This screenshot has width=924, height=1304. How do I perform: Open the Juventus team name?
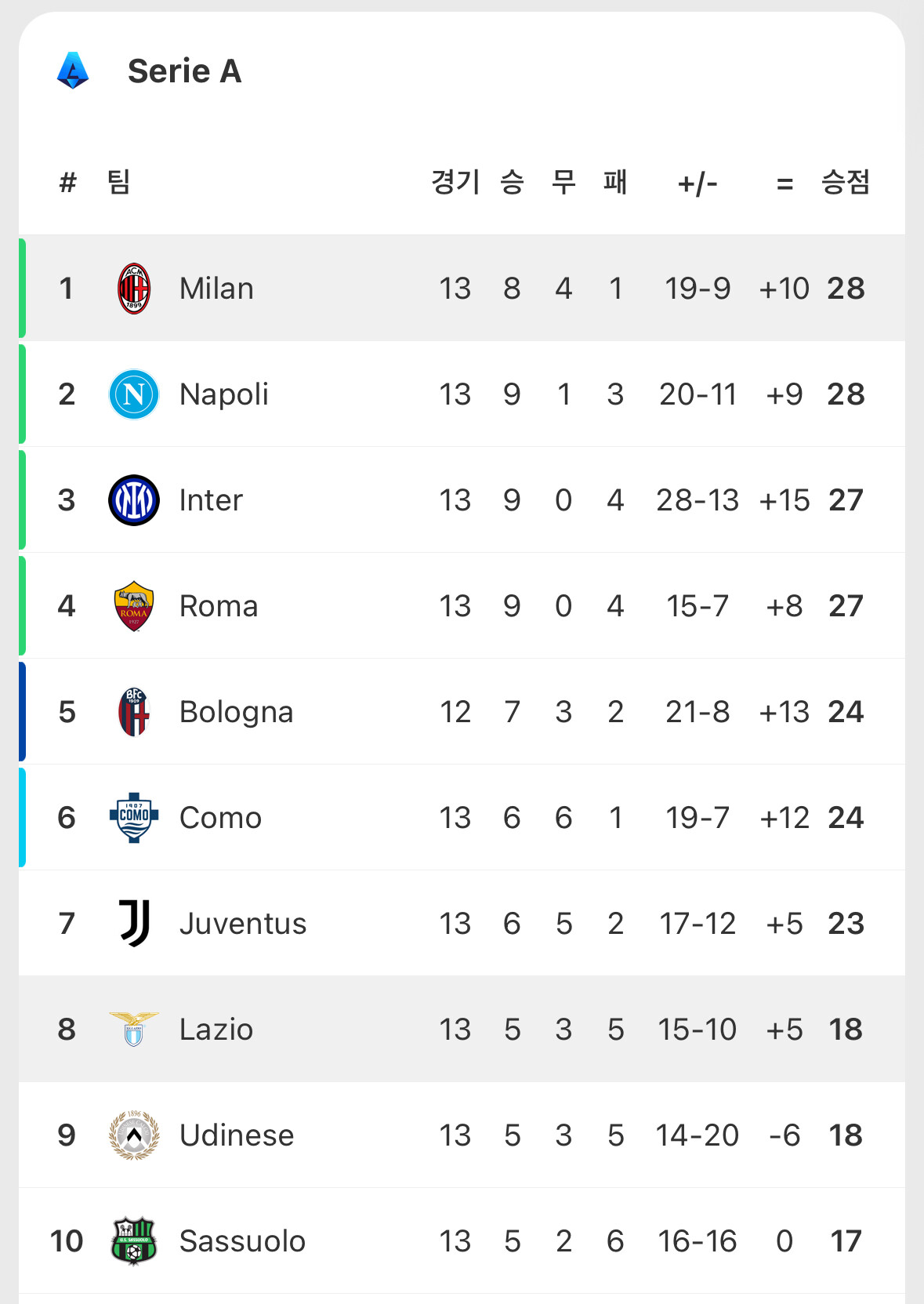coord(243,924)
